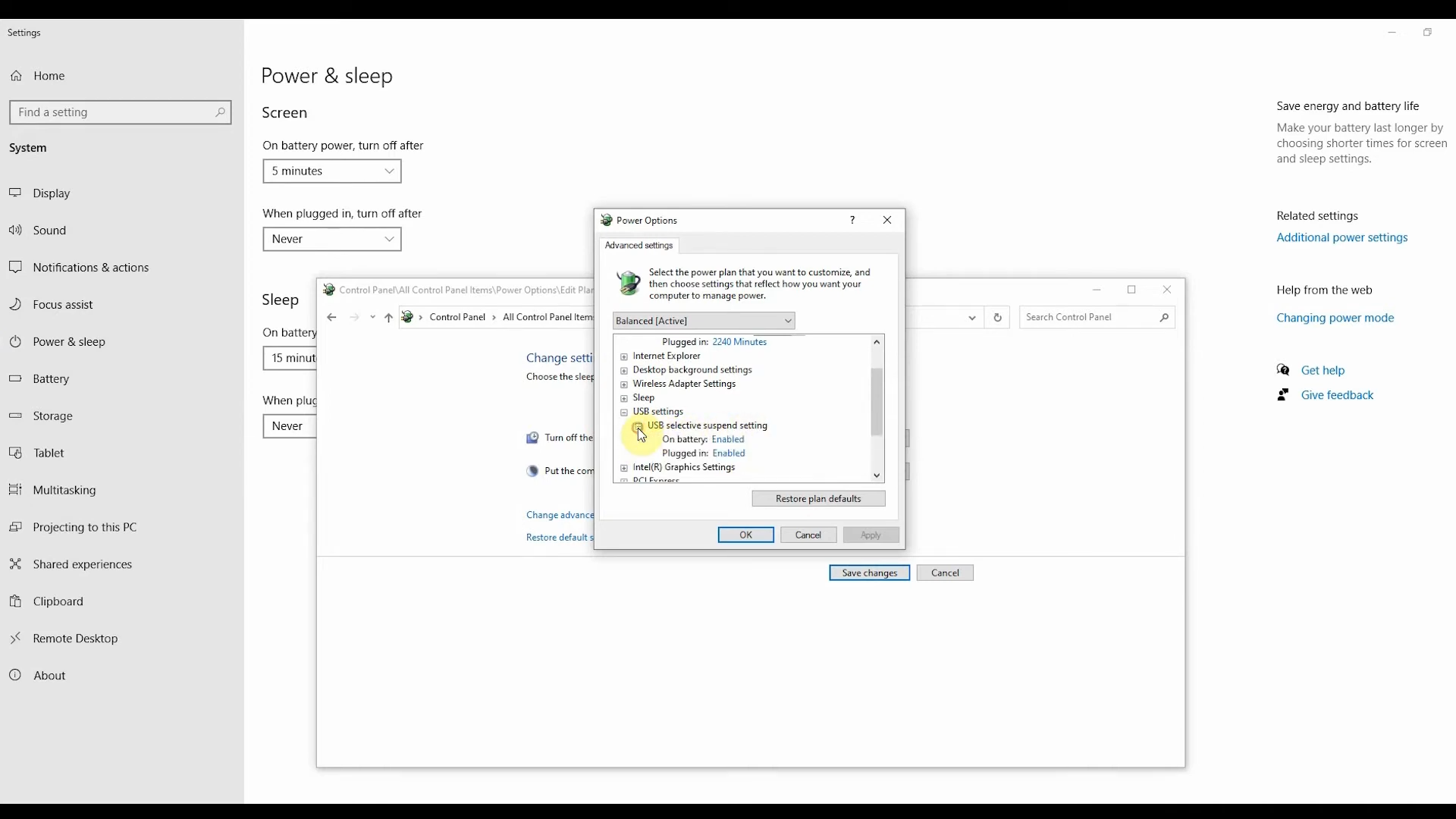Change the On battery Enabled setting

coord(726,439)
